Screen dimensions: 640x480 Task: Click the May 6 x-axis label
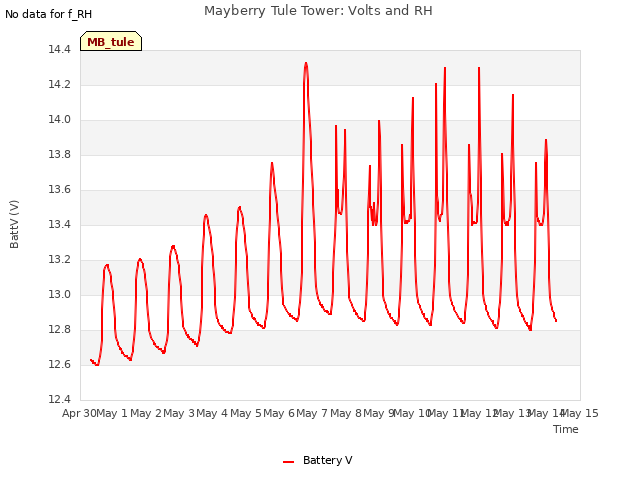(279, 413)
